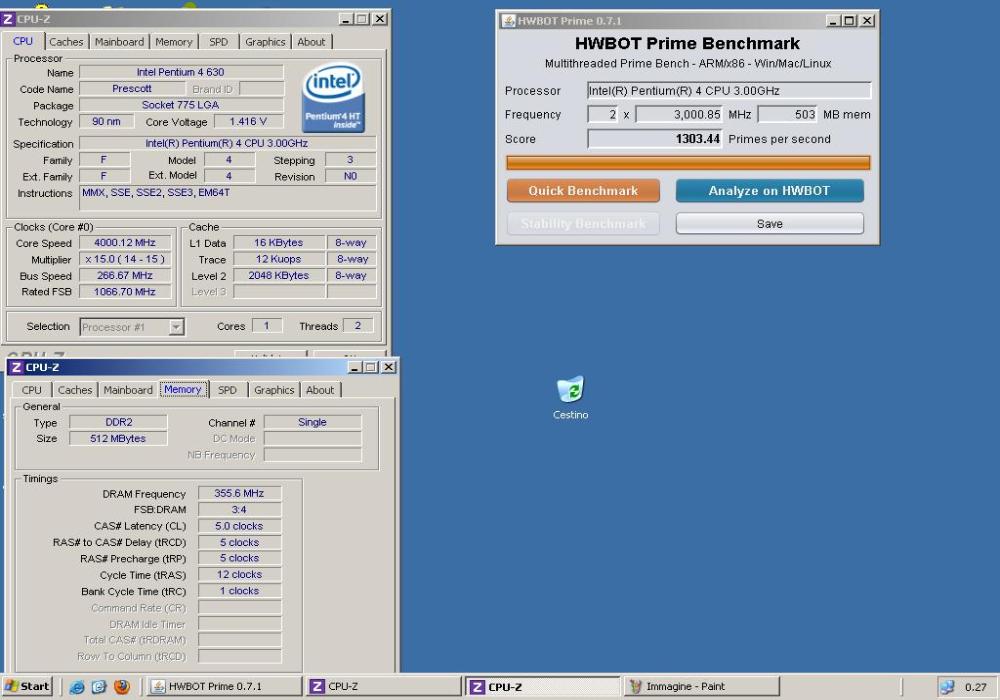Click the core count field showing 2
Screen dimensions: 1000x700
coord(602,115)
